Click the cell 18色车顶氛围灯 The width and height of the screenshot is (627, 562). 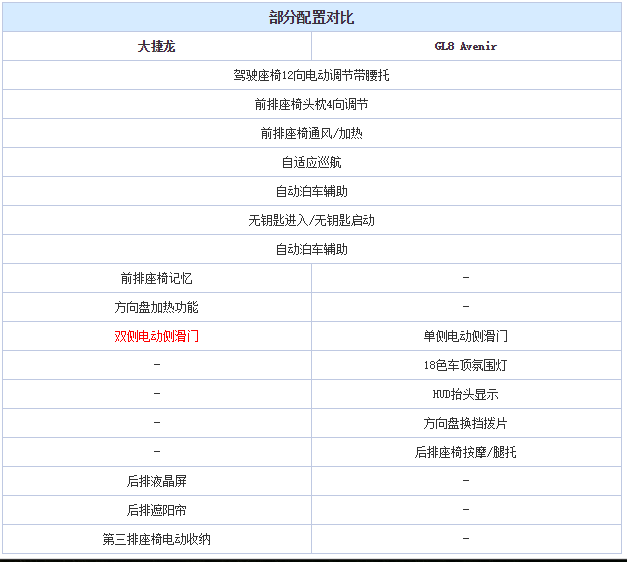pyautogui.click(x=466, y=365)
